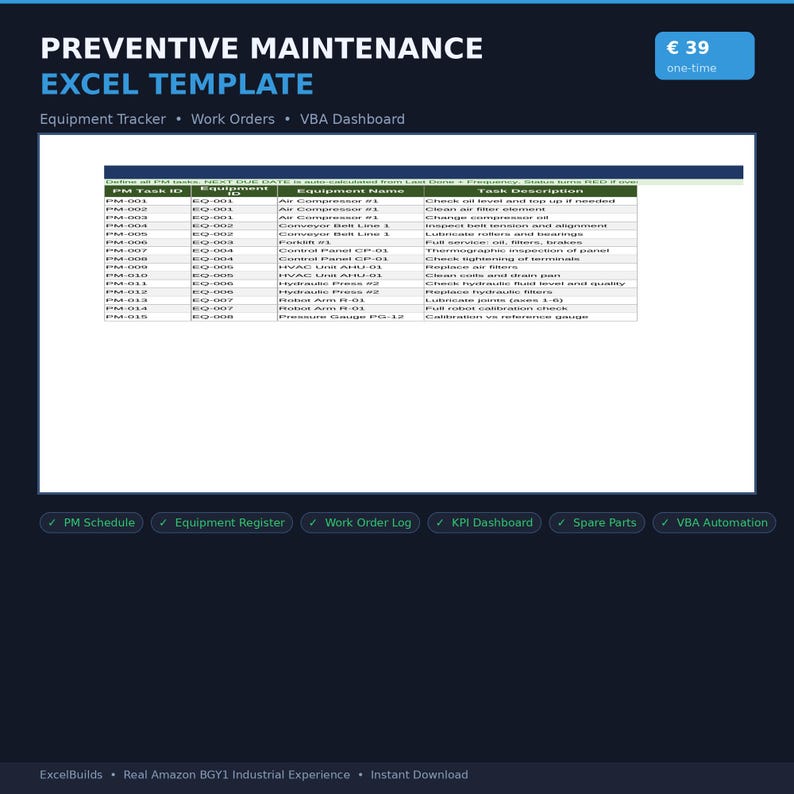Select cell PM-008
The image size is (794, 794).
(147, 259)
